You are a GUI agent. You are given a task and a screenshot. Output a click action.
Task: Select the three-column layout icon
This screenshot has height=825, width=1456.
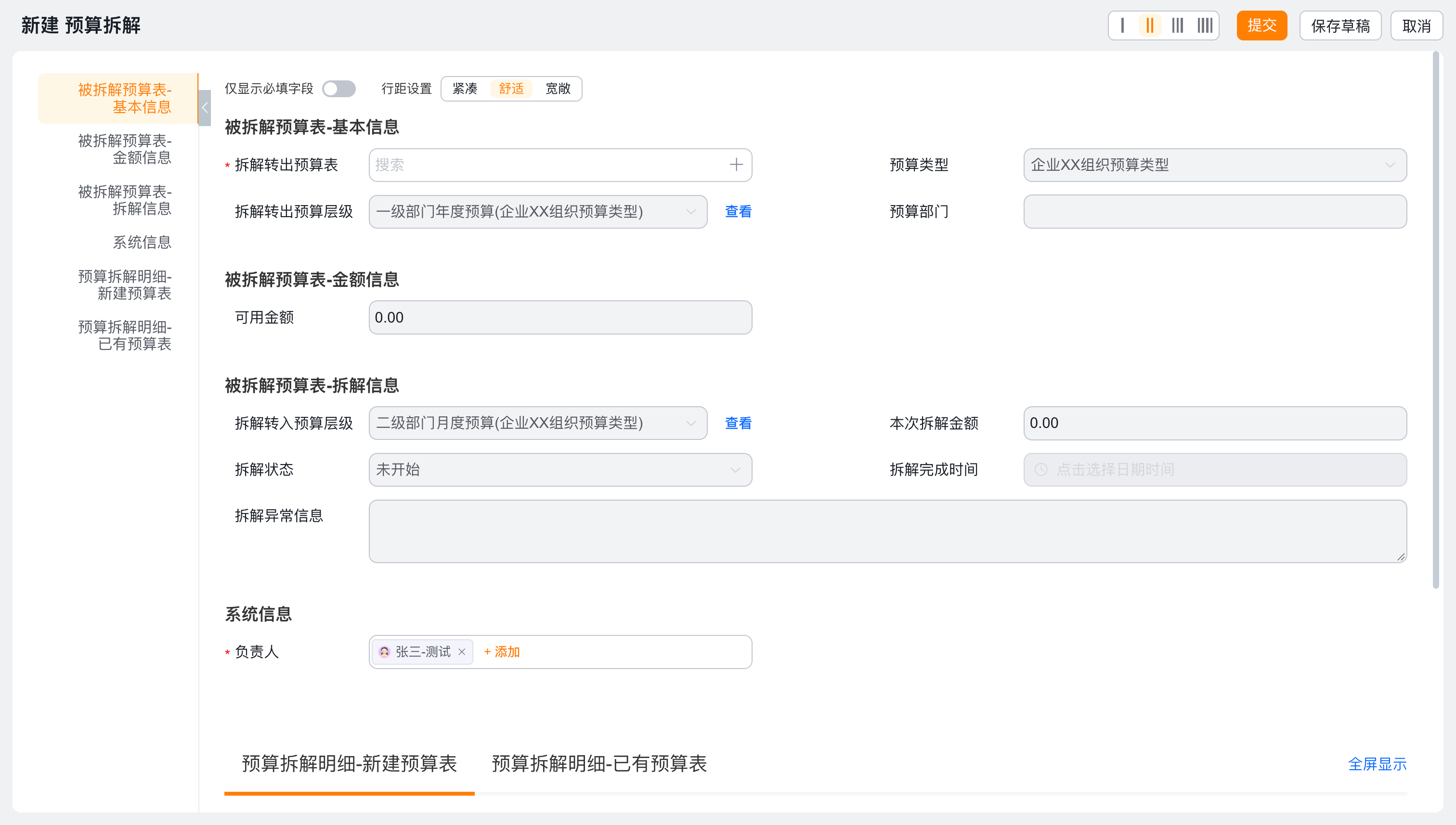1178,26
